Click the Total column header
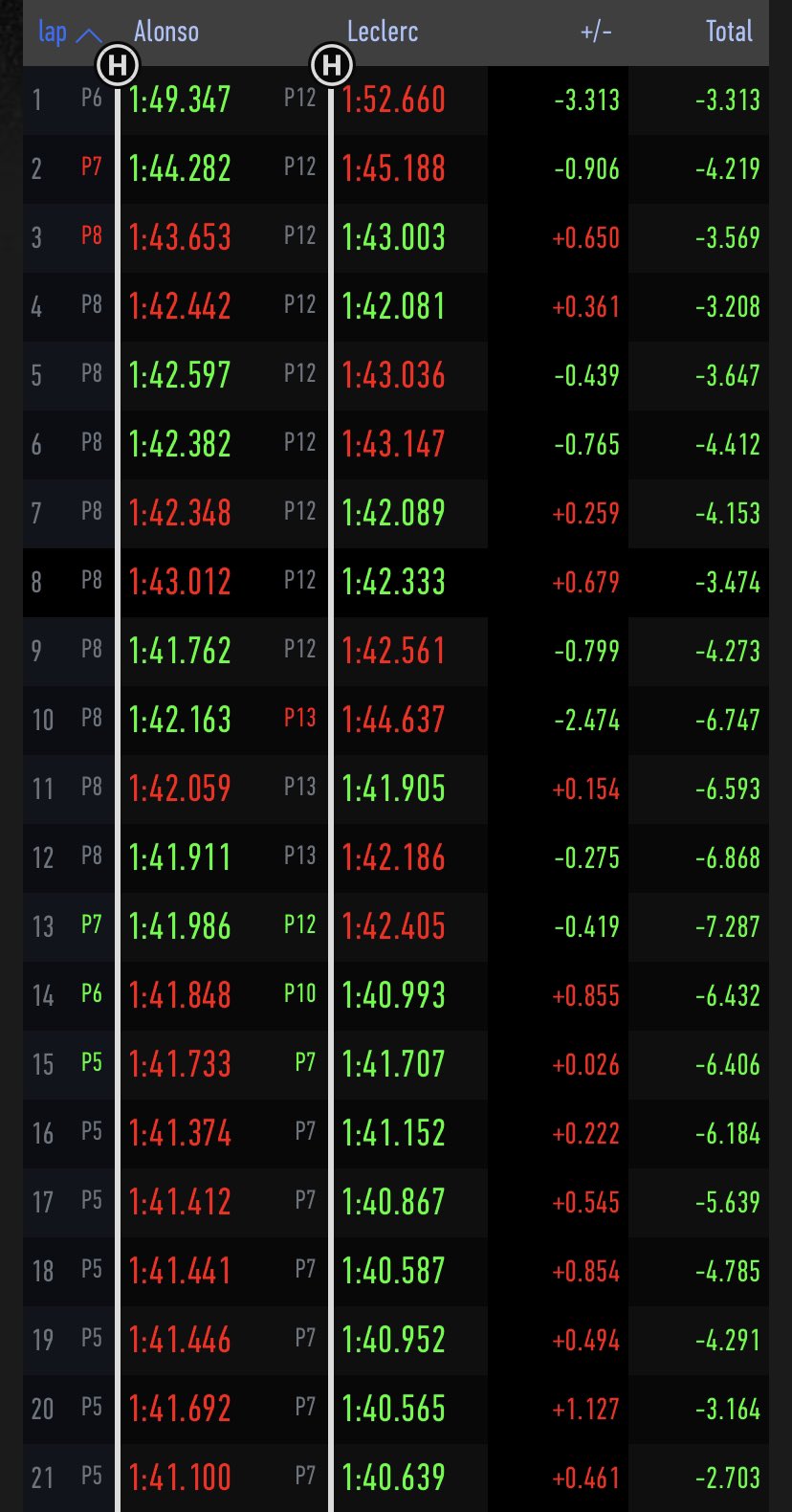792x1512 pixels. click(730, 32)
